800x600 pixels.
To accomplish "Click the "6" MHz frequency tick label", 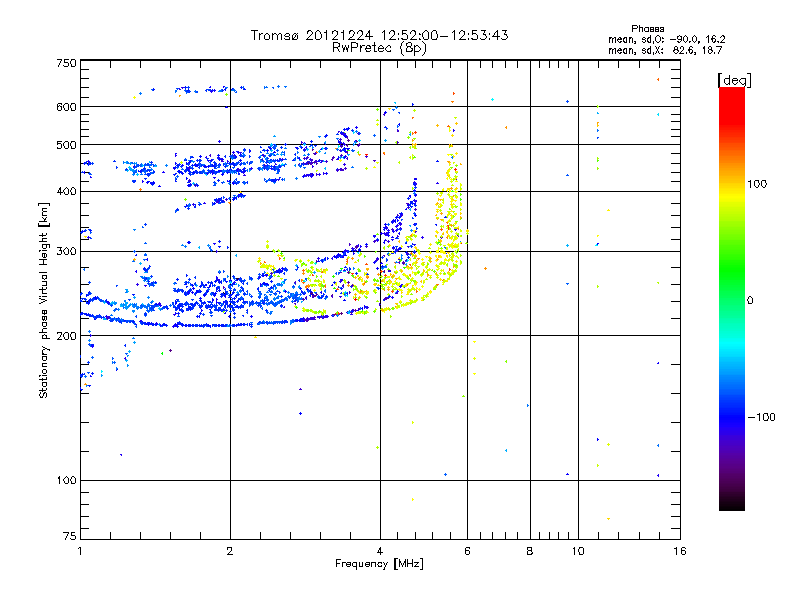I will (467, 551).
